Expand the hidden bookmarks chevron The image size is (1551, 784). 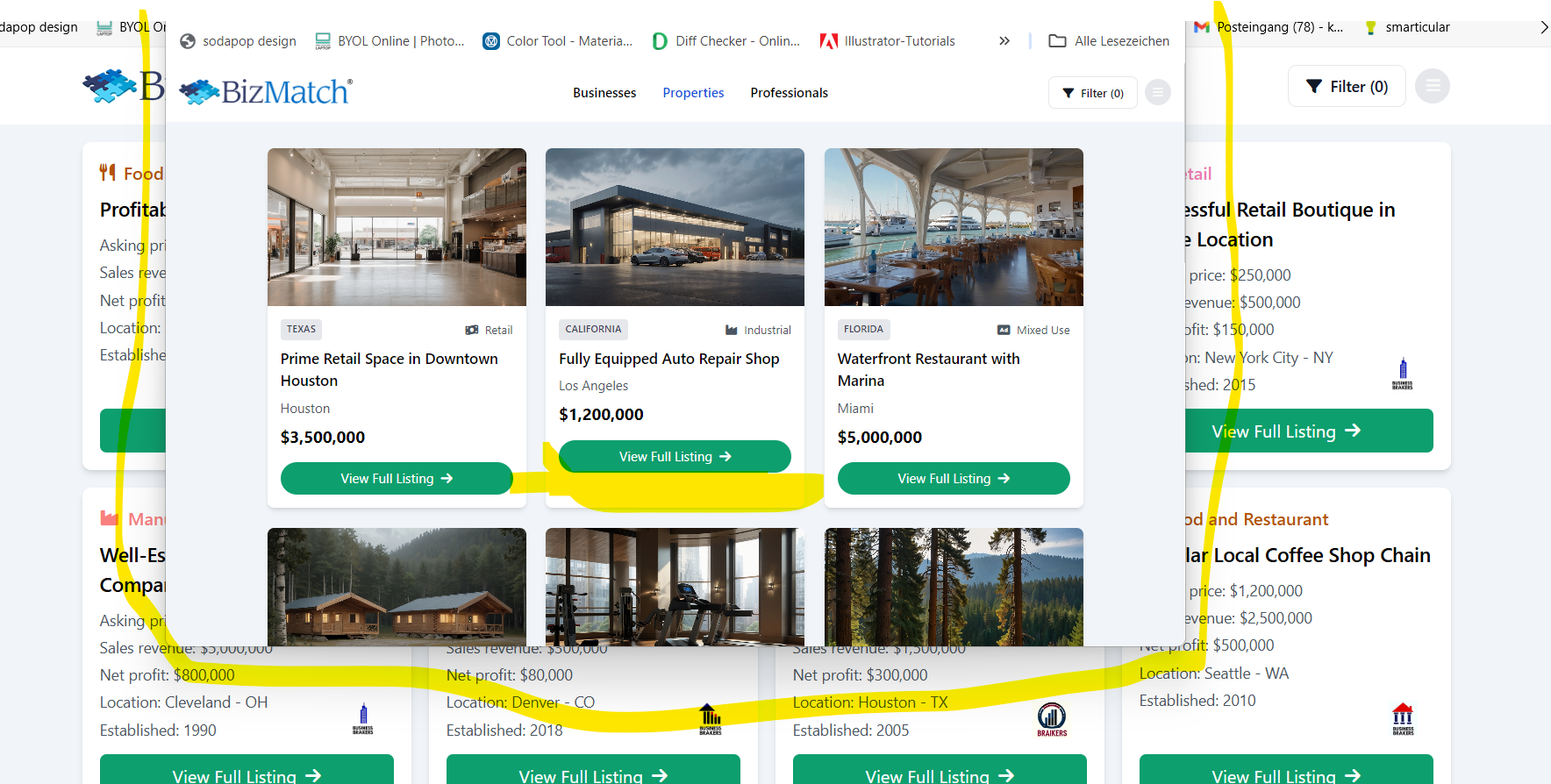tap(1004, 41)
